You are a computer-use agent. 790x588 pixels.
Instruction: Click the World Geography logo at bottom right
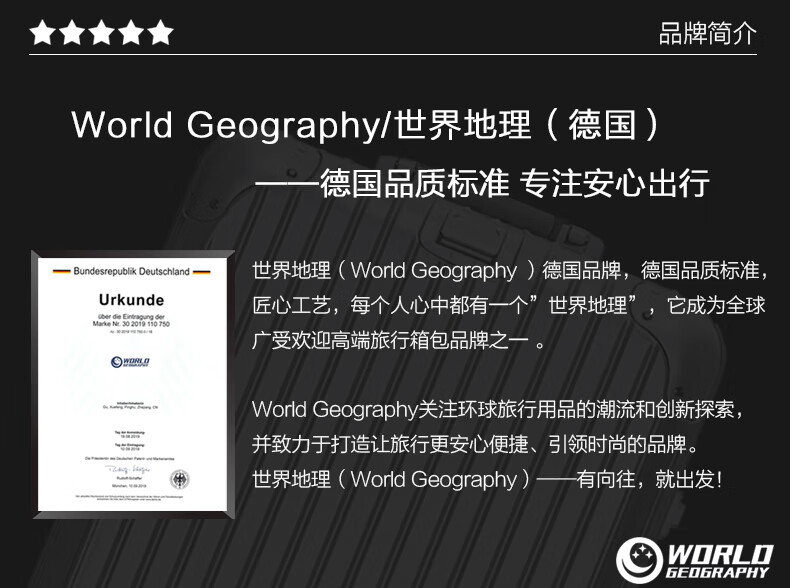pyautogui.click(x=694, y=560)
